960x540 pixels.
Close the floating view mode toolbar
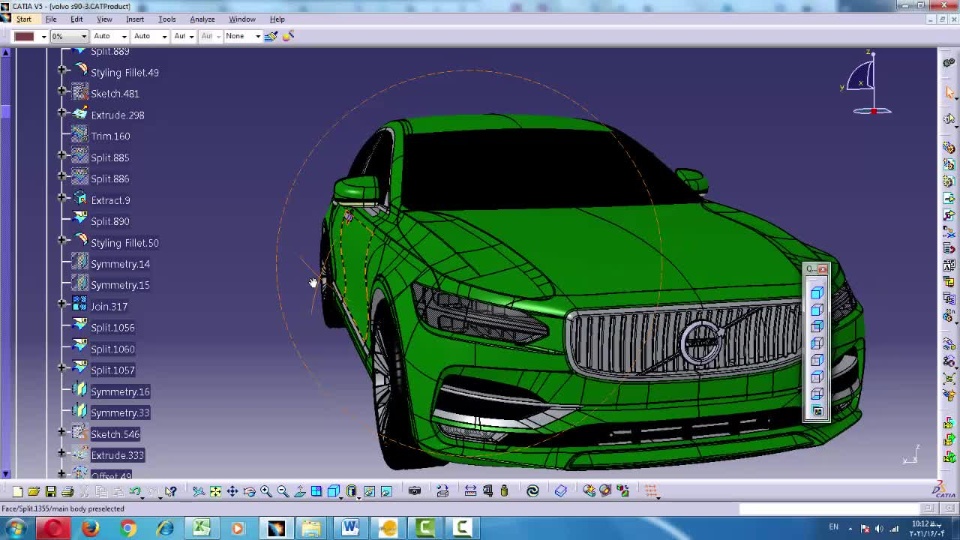(823, 269)
